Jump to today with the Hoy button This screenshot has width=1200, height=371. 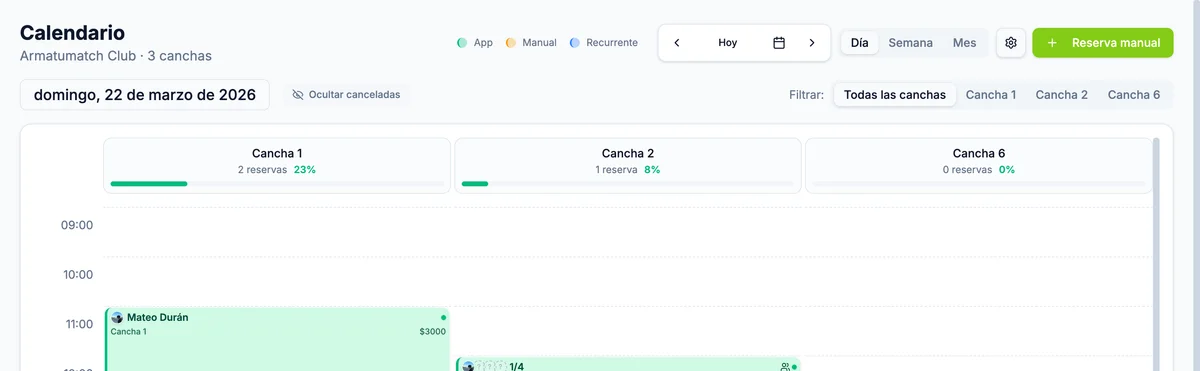pos(728,43)
